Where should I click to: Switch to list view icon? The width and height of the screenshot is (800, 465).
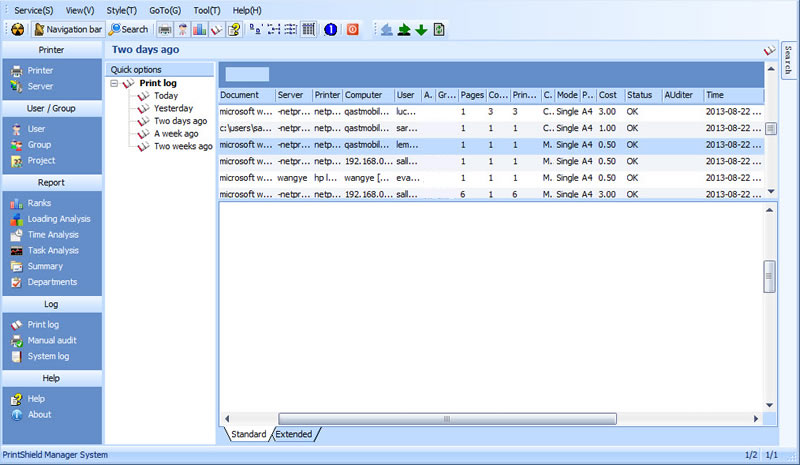coord(290,30)
